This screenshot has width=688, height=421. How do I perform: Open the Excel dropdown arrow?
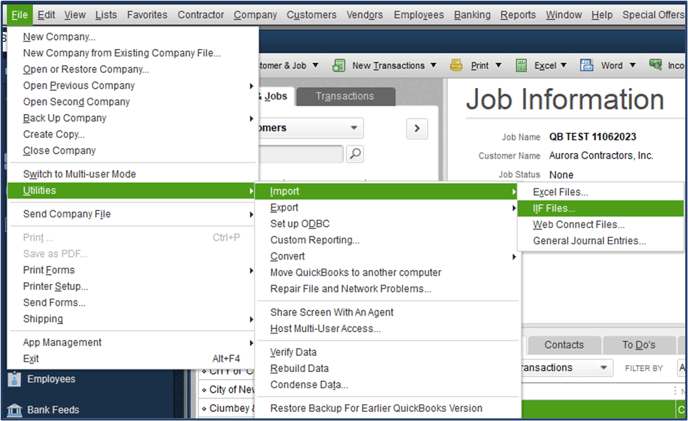coord(563,65)
